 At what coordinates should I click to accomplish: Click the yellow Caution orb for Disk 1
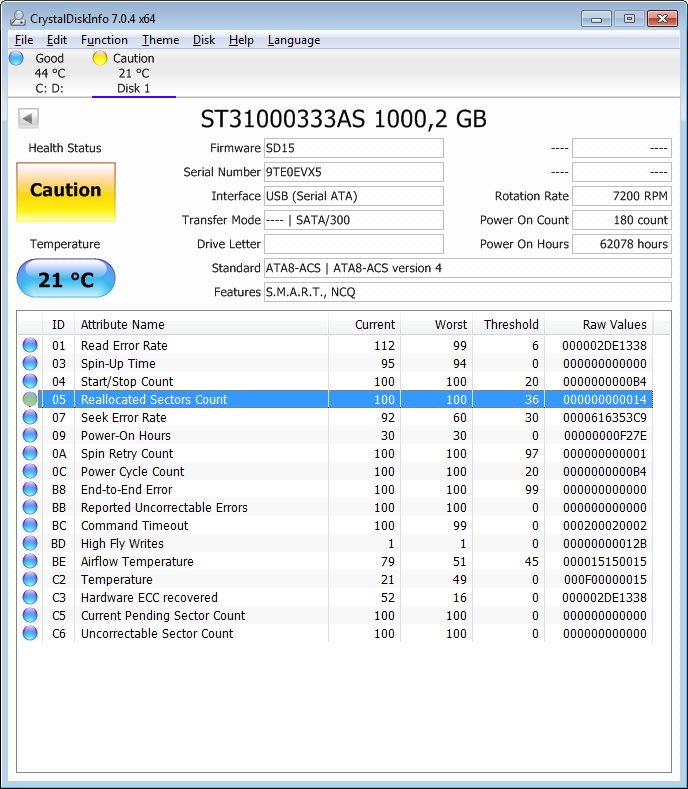100,58
